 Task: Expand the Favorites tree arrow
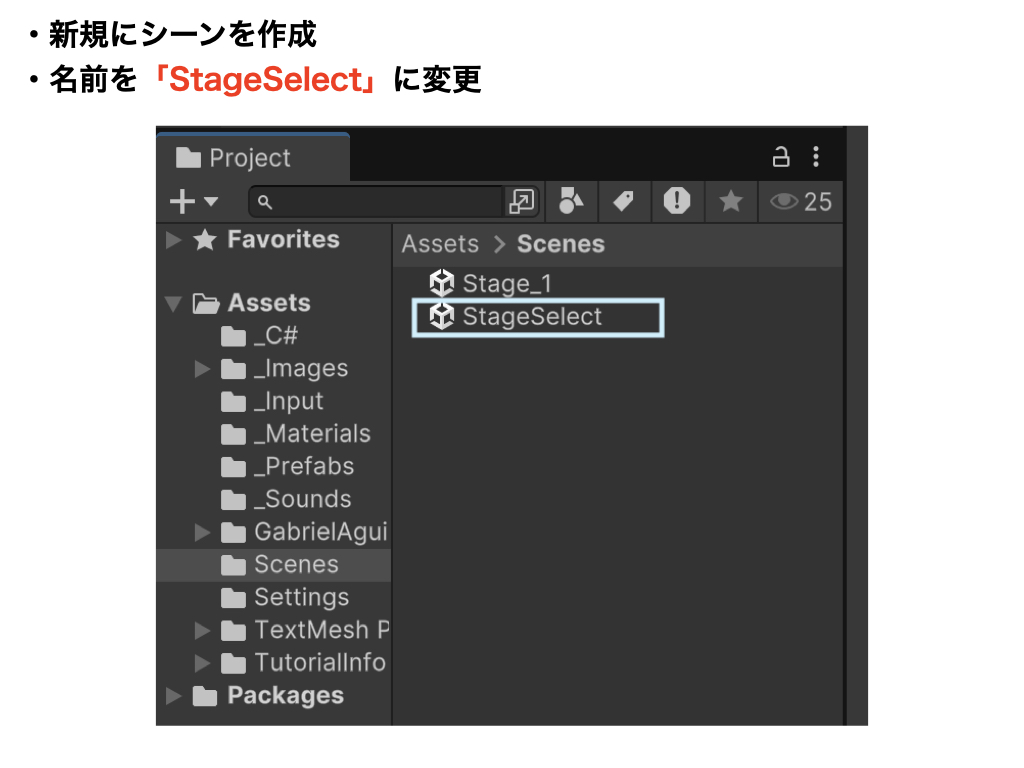click(174, 240)
